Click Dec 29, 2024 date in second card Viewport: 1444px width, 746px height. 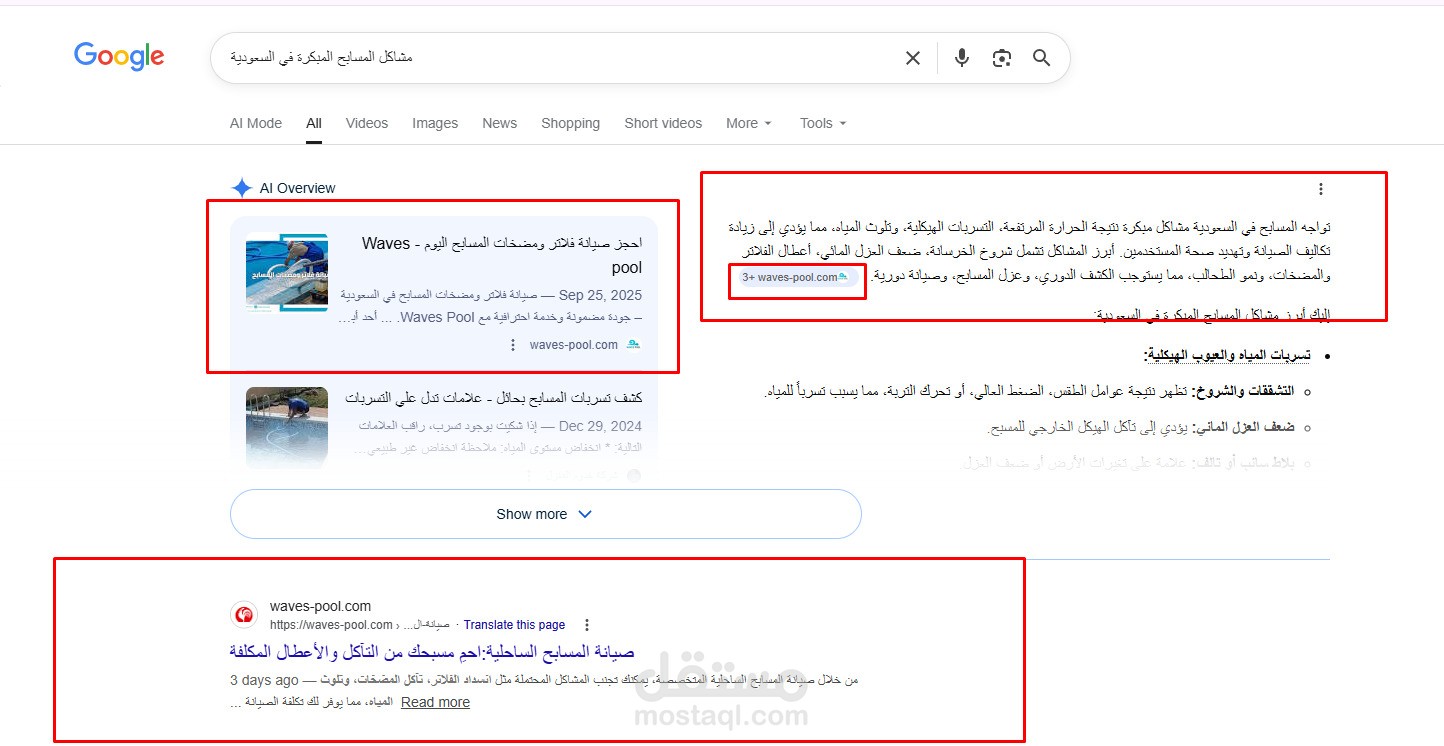(600, 425)
